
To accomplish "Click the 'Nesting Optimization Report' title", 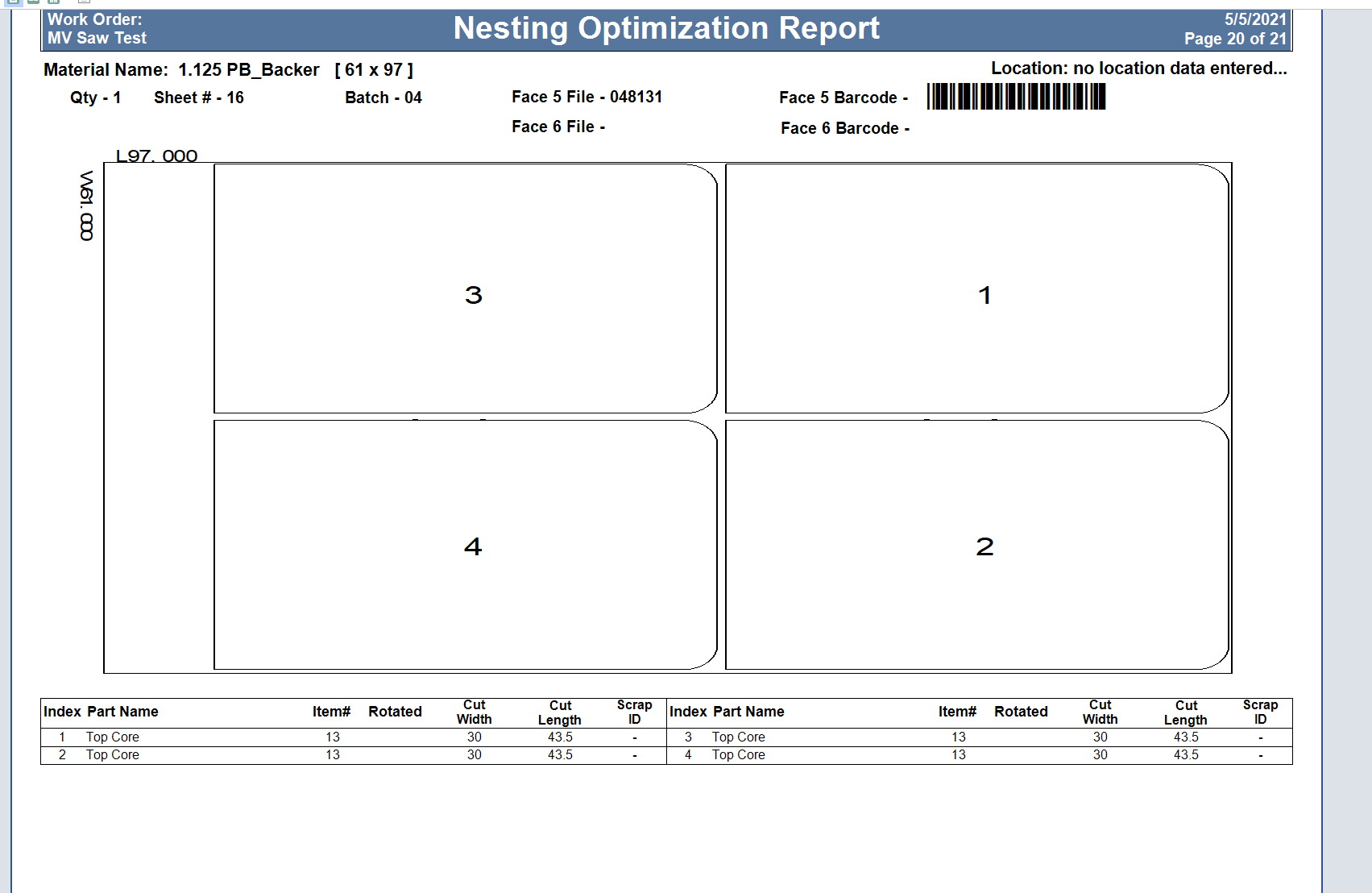I will click(666, 28).
